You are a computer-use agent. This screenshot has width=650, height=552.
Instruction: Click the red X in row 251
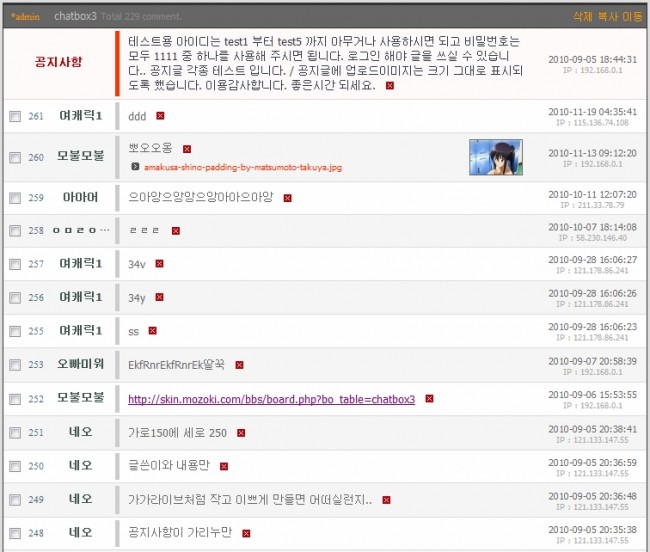(241, 433)
